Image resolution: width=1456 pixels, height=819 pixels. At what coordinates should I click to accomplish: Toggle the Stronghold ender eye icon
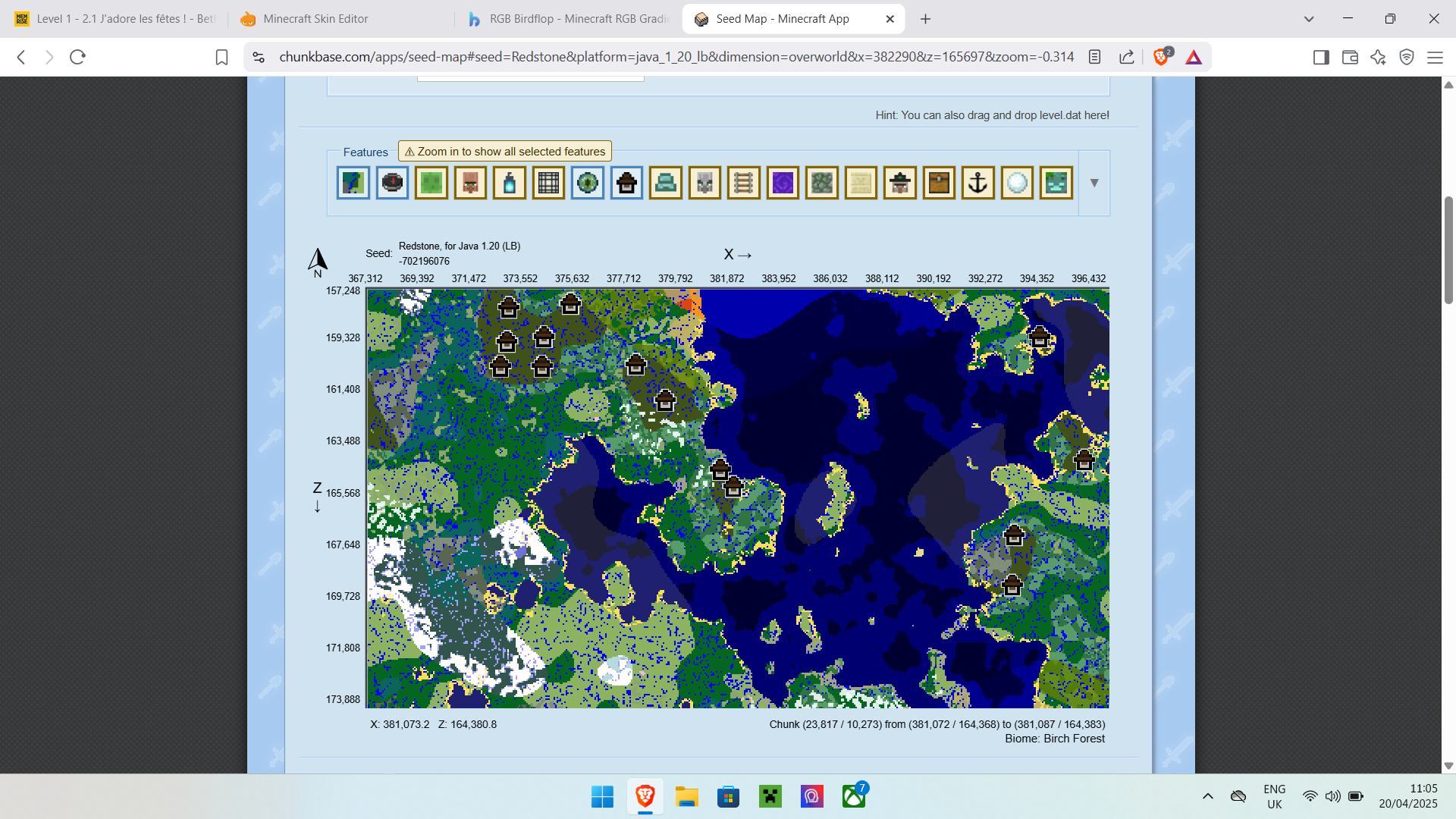tap(588, 183)
